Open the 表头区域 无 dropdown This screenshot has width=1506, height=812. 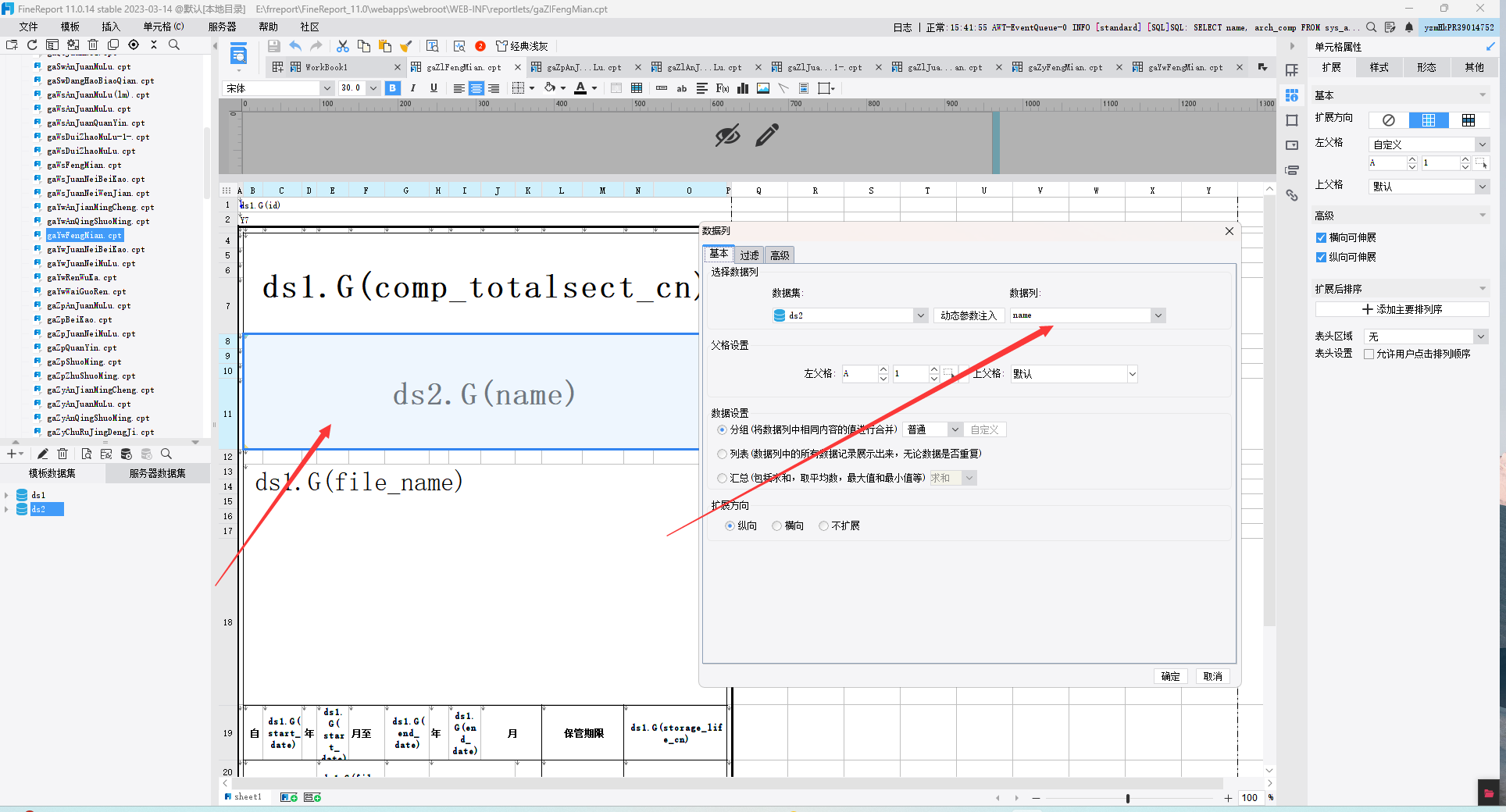point(1480,337)
